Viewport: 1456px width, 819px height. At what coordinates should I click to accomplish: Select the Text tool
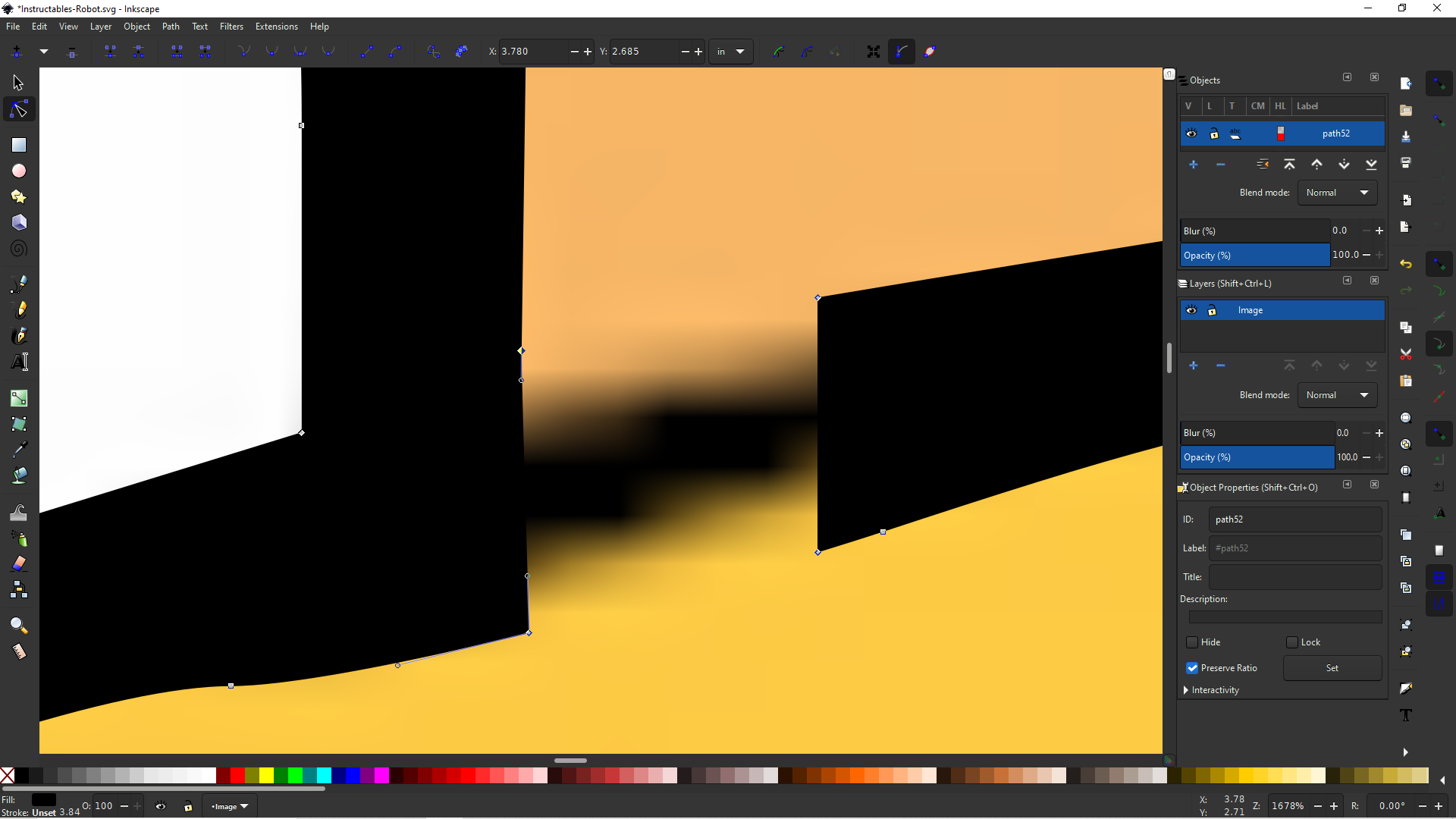point(20,362)
